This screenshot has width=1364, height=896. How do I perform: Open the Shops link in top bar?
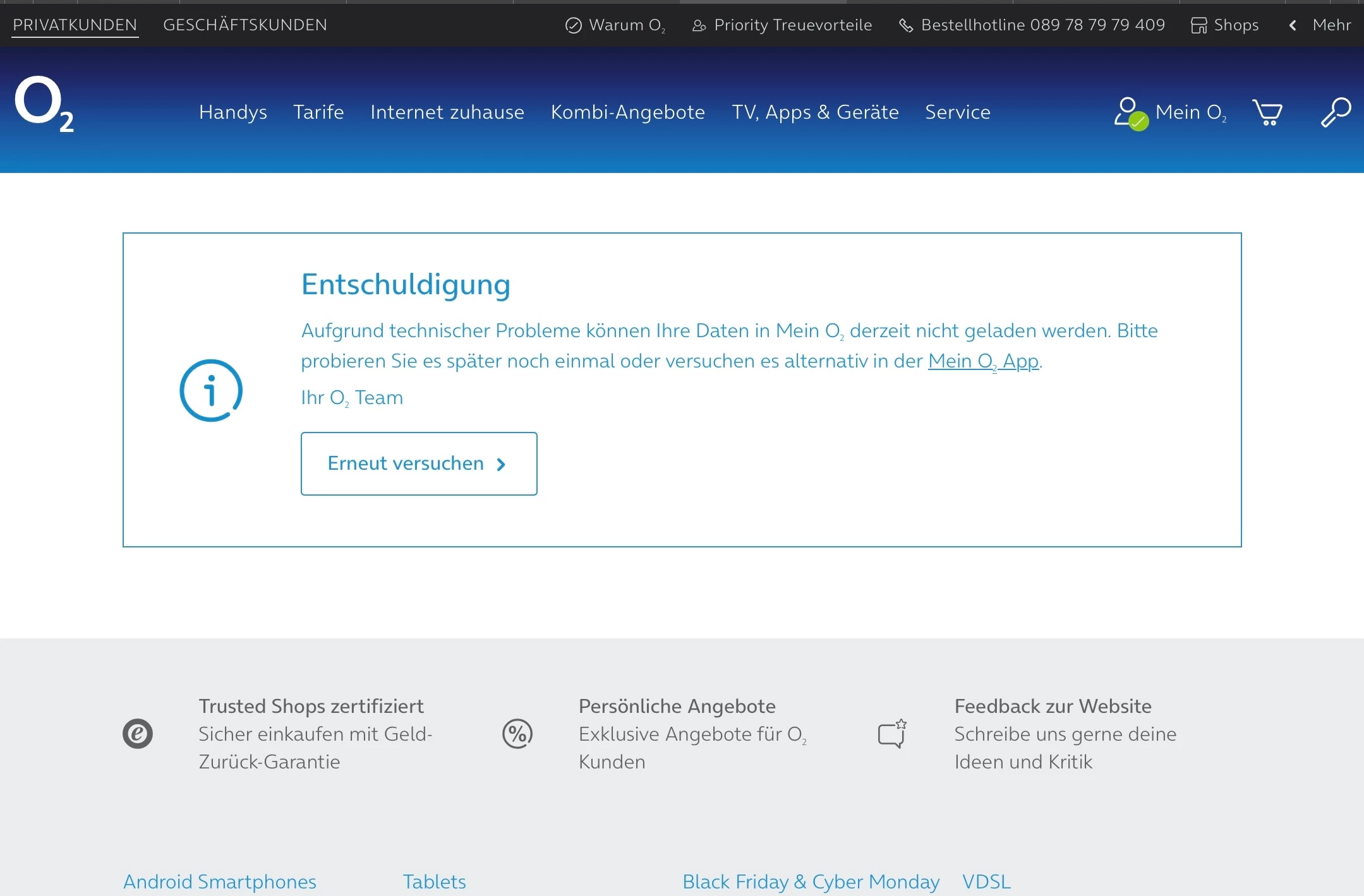point(1225,25)
